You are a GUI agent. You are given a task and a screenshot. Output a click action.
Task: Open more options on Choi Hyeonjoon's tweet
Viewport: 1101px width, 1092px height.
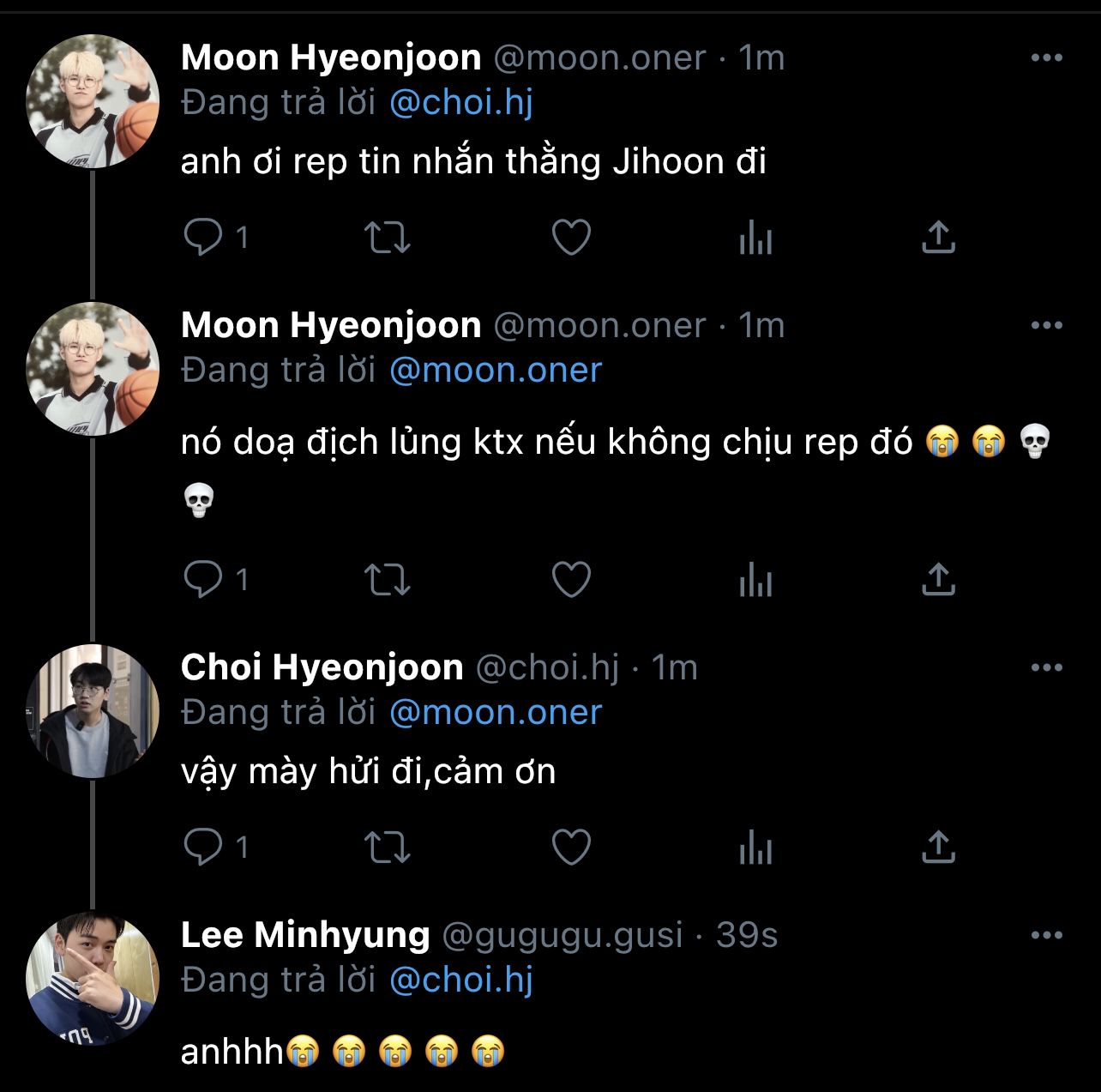tap(1046, 668)
